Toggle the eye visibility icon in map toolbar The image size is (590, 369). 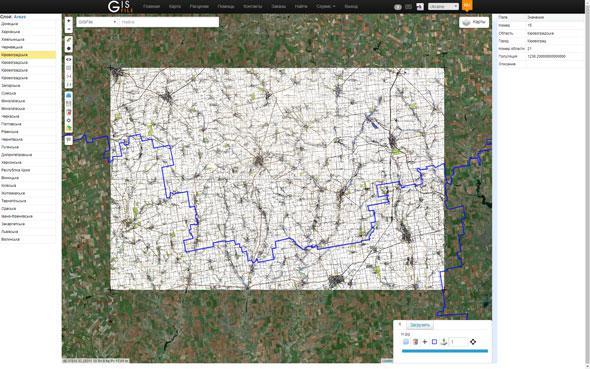point(68,59)
